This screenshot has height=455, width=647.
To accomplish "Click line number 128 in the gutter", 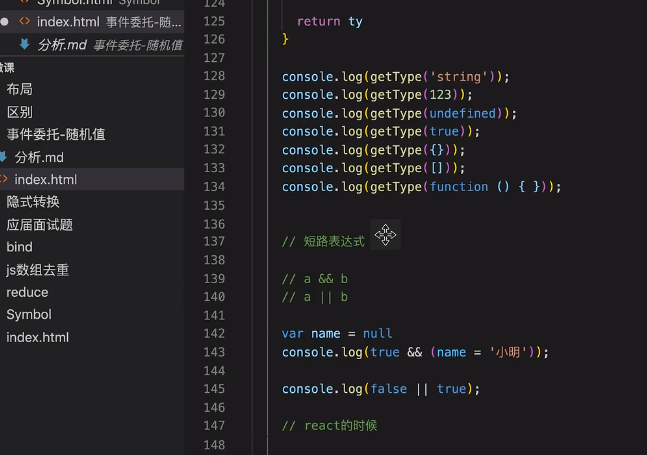I will 214,76.
